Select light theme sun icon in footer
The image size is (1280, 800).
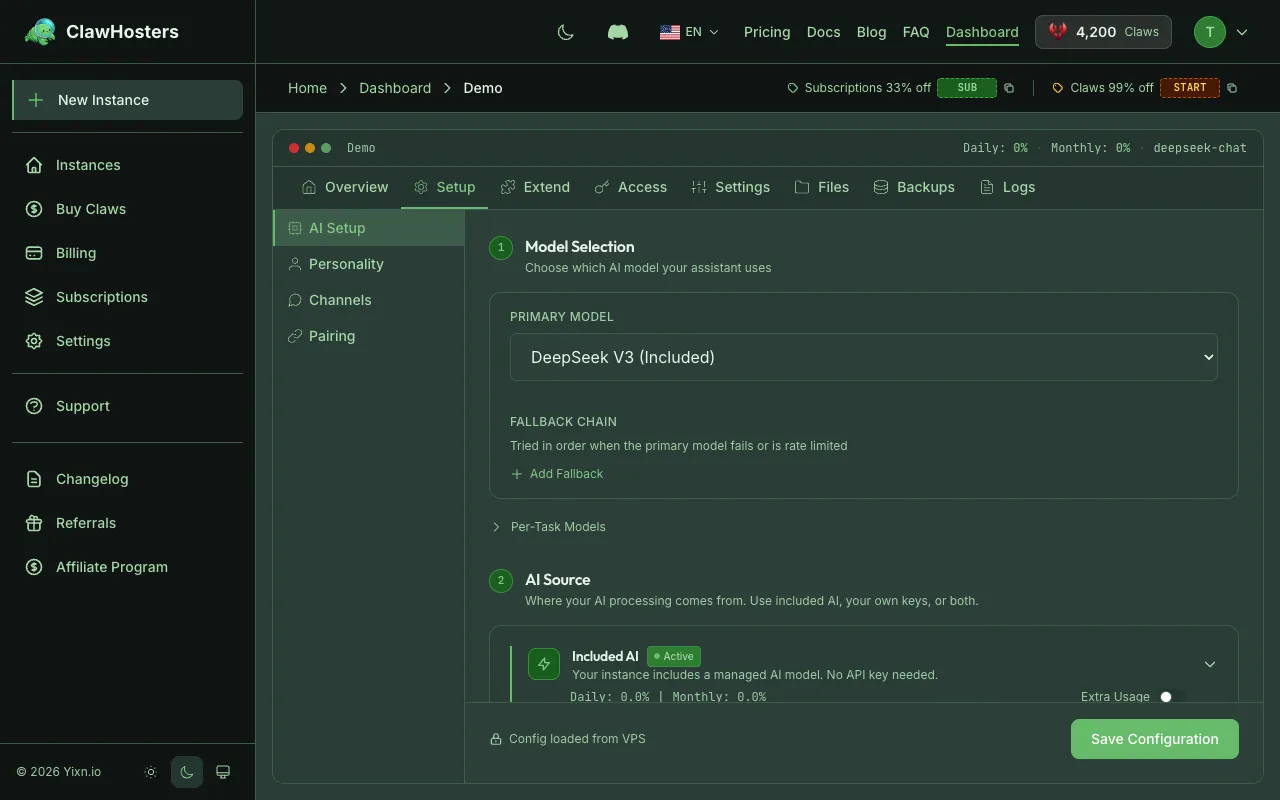pos(151,772)
